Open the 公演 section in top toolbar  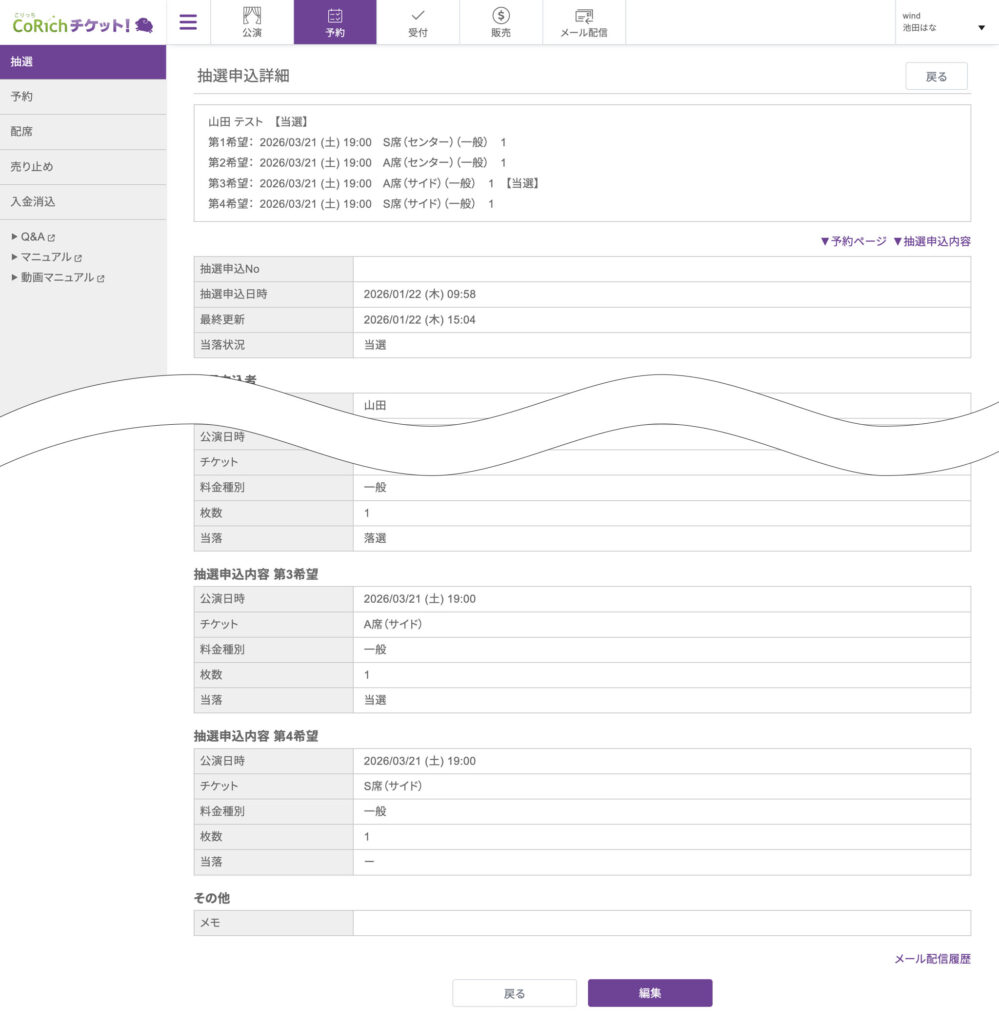pyautogui.click(x=252, y=22)
